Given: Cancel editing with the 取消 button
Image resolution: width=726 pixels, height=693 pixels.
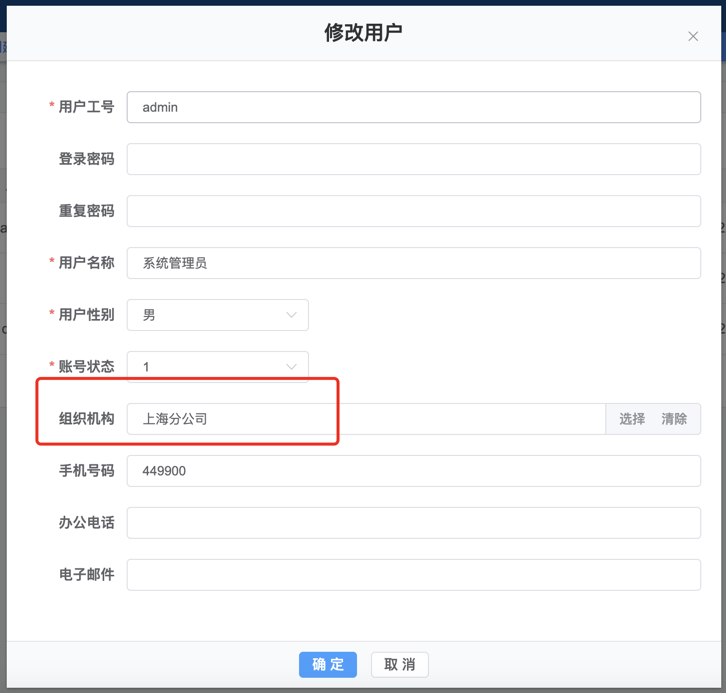Looking at the screenshot, I should pos(400,665).
